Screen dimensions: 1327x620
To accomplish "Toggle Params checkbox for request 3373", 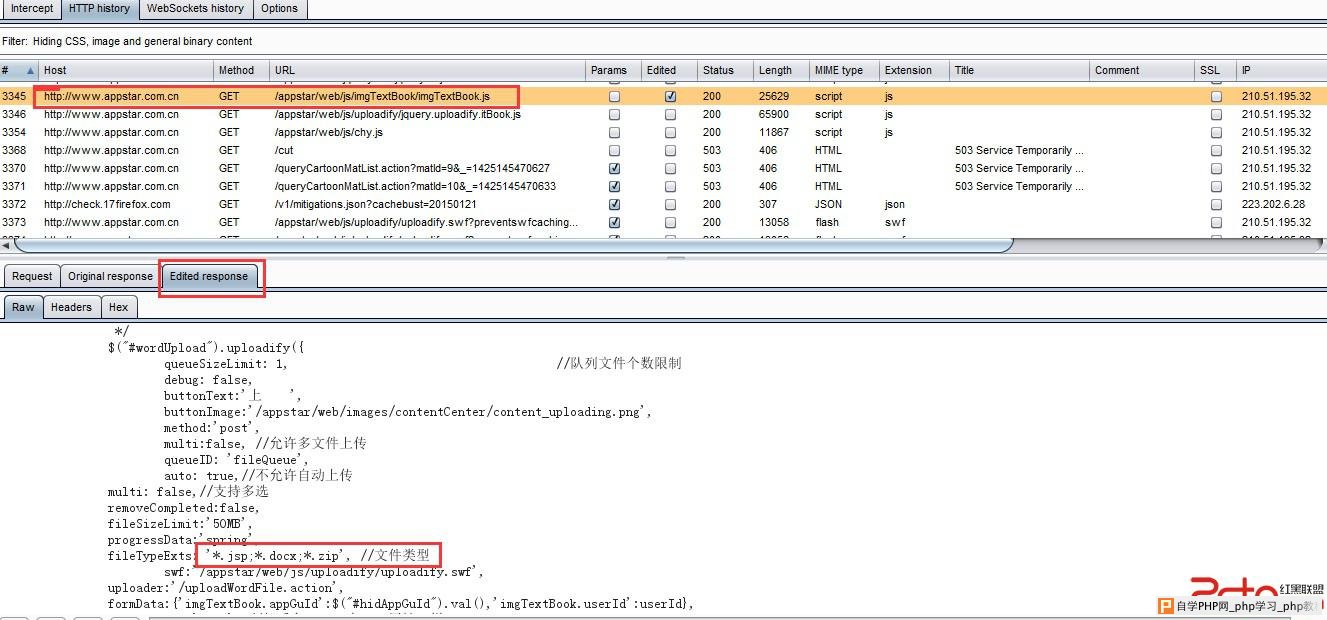I will [614, 223].
